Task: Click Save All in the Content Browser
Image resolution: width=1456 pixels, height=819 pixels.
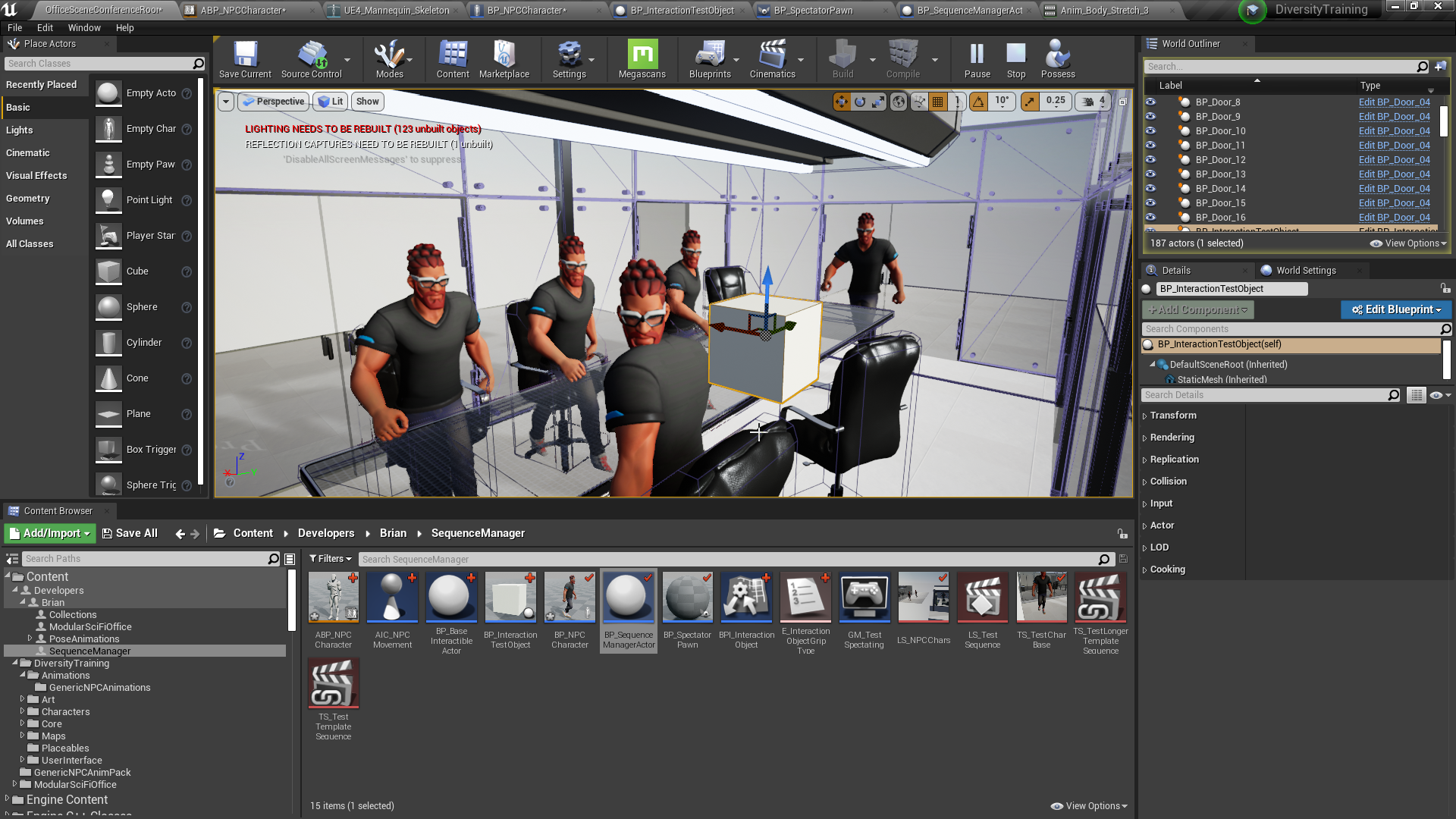Action: pyautogui.click(x=130, y=533)
